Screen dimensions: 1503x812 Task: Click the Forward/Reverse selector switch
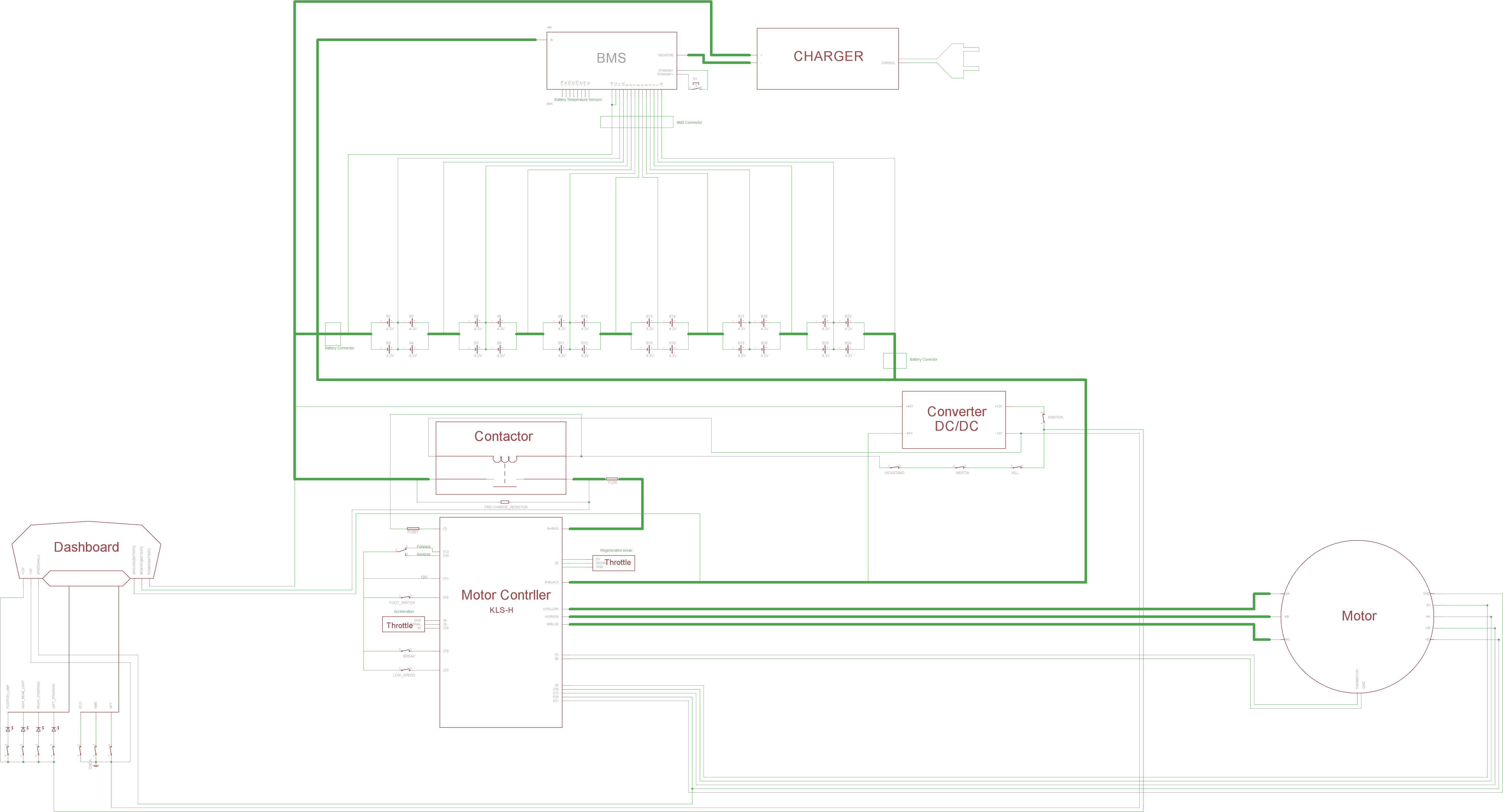402,550
